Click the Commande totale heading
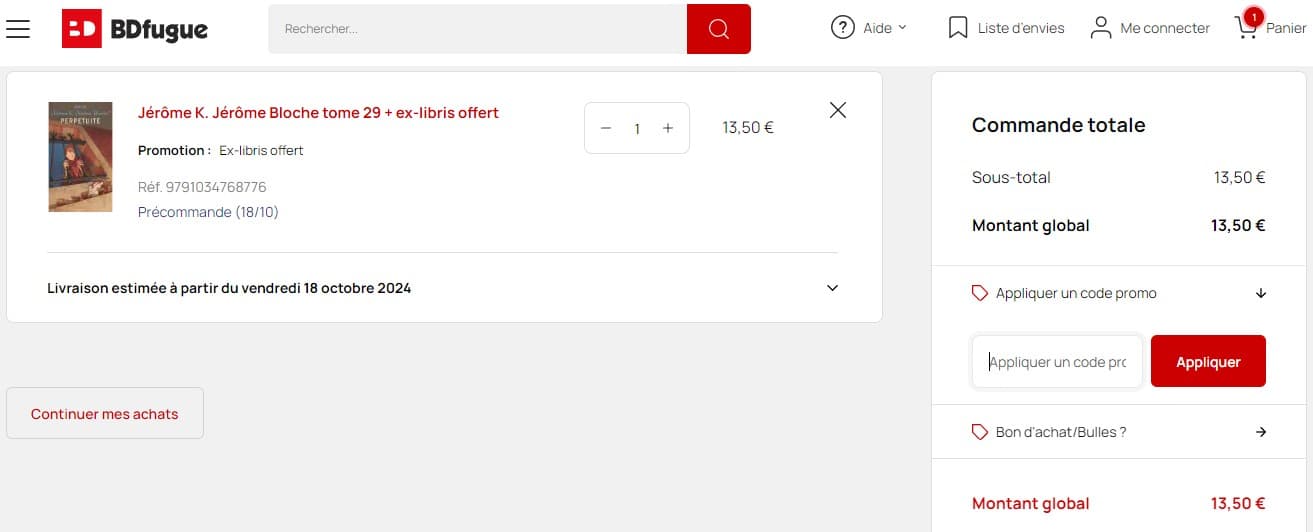 point(1058,125)
